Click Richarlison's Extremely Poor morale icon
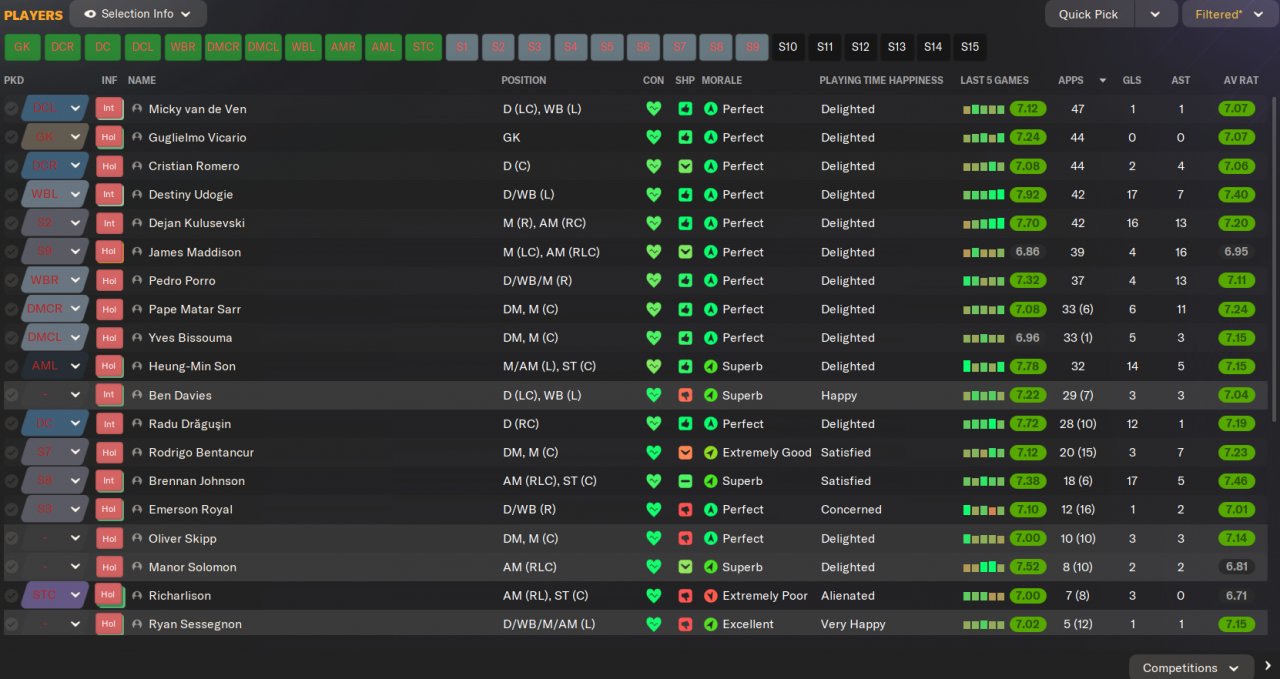The image size is (1280, 679). [711, 596]
